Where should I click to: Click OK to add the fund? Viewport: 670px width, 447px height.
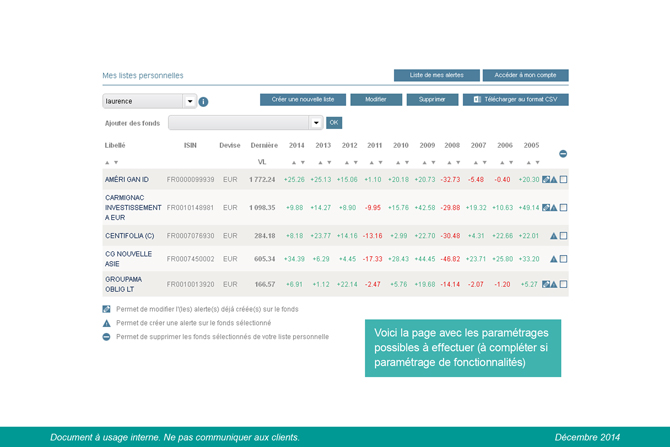point(334,123)
